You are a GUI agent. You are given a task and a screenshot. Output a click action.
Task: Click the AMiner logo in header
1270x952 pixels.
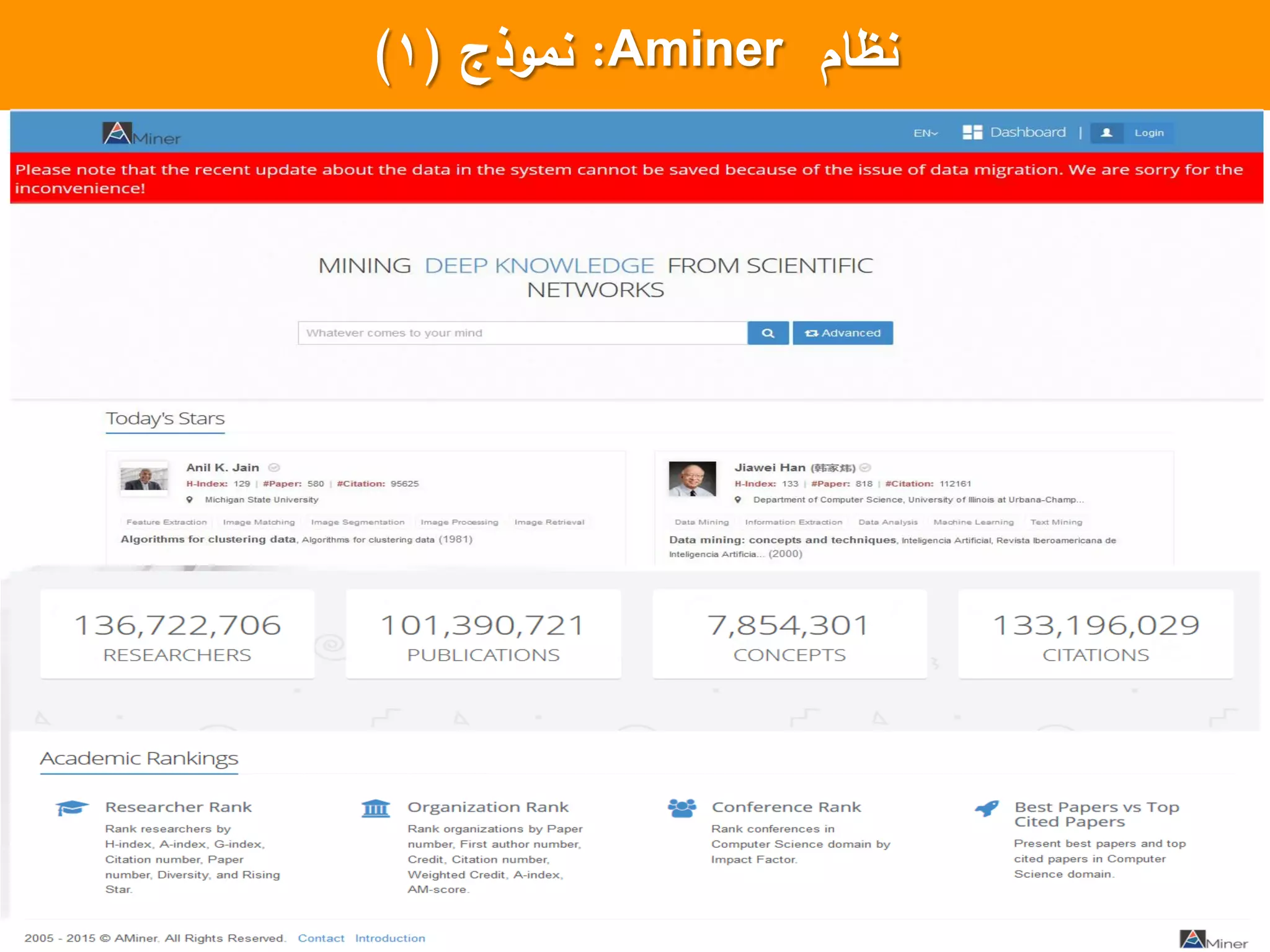(x=141, y=133)
